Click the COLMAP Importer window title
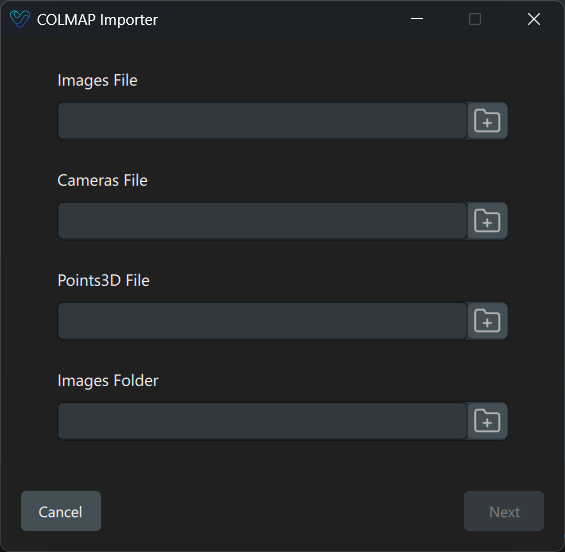The width and height of the screenshot is (565, 552). tap(97, 20)
